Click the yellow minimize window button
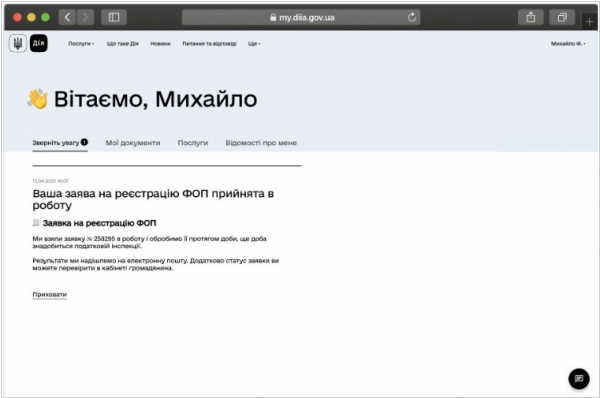Viewport: 600px width, 398px height. [31, 17]
